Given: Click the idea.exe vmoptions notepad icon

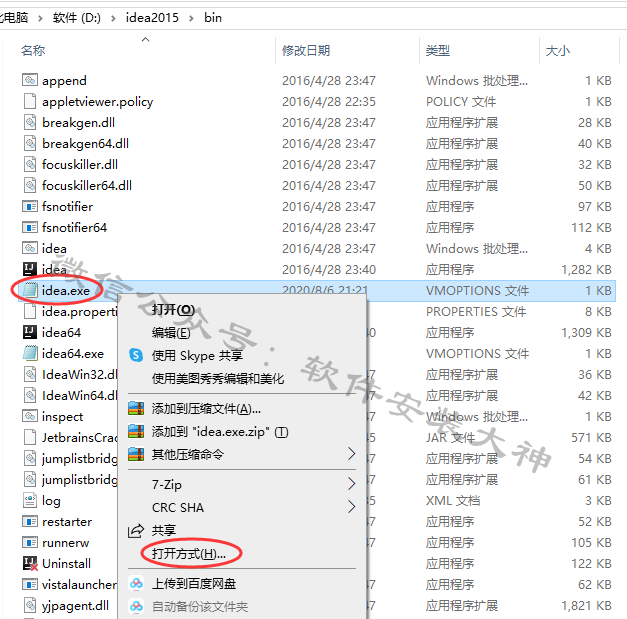Looking at the screenshot, I should click(30, 290).
